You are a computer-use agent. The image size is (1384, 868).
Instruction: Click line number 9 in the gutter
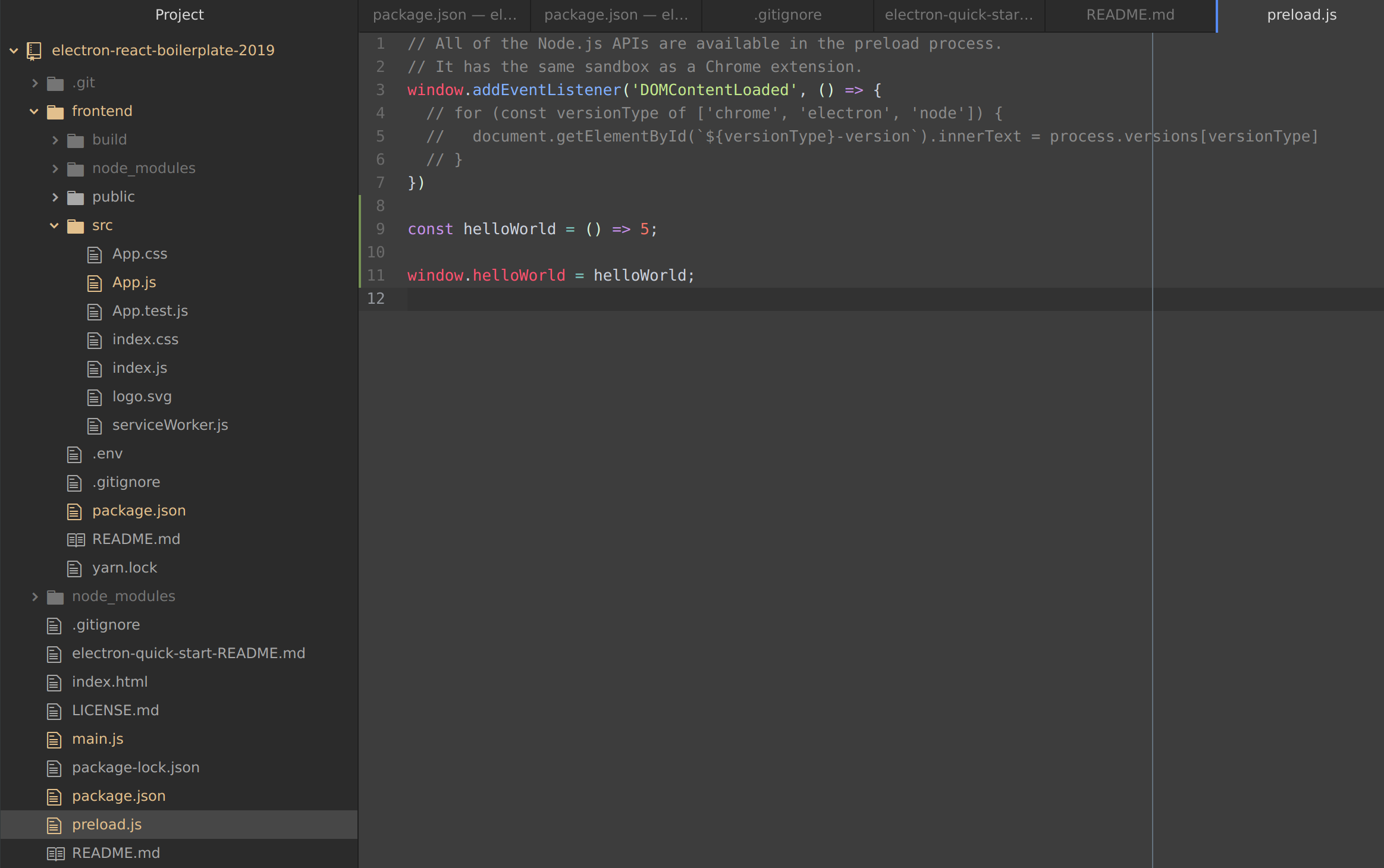coord(380,229)
